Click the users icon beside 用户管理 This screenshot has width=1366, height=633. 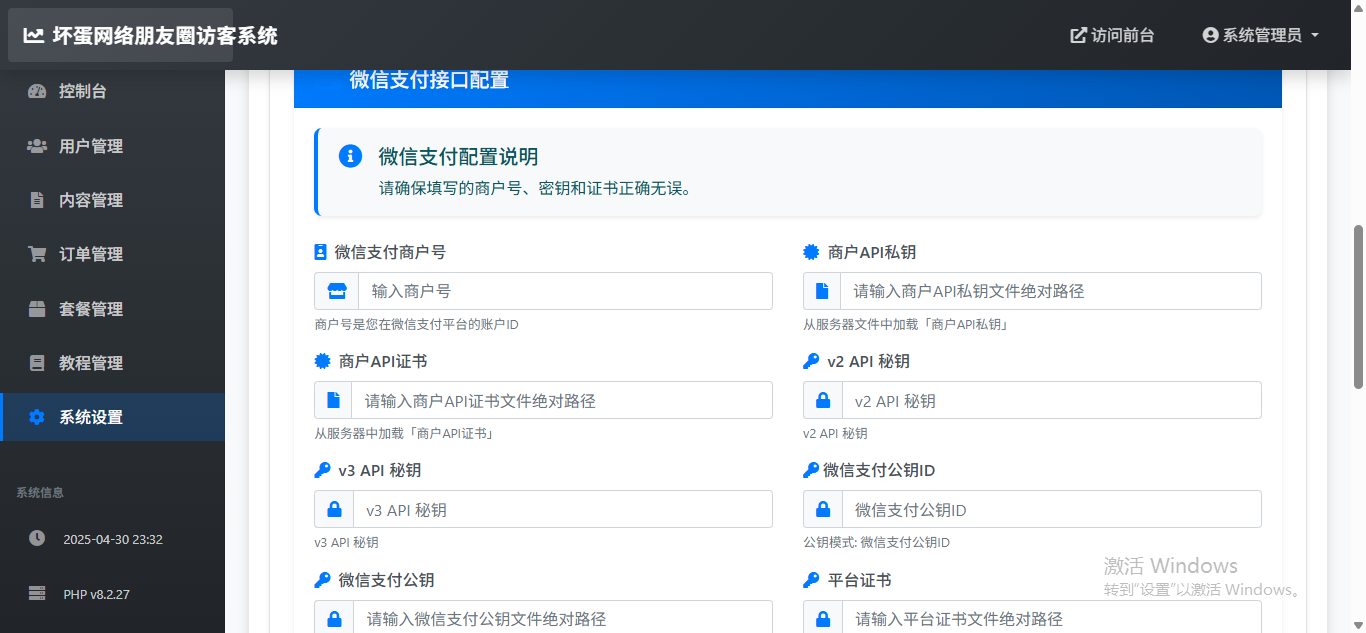(x=37, y=146)
